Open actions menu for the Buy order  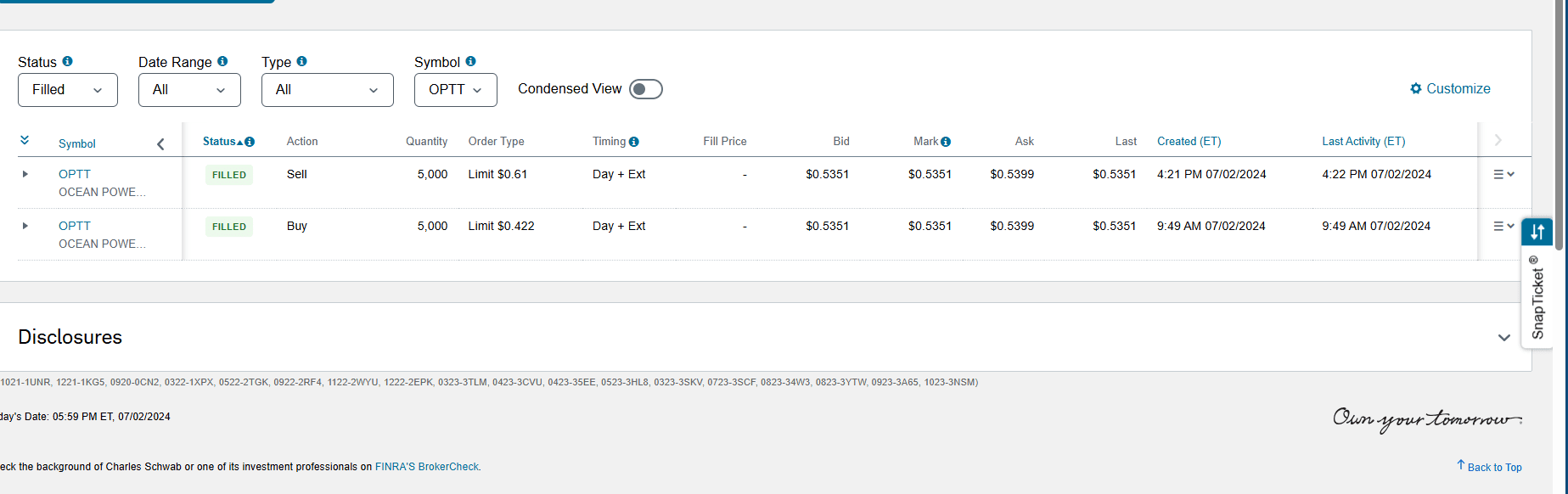click(x=1503, y=226)
